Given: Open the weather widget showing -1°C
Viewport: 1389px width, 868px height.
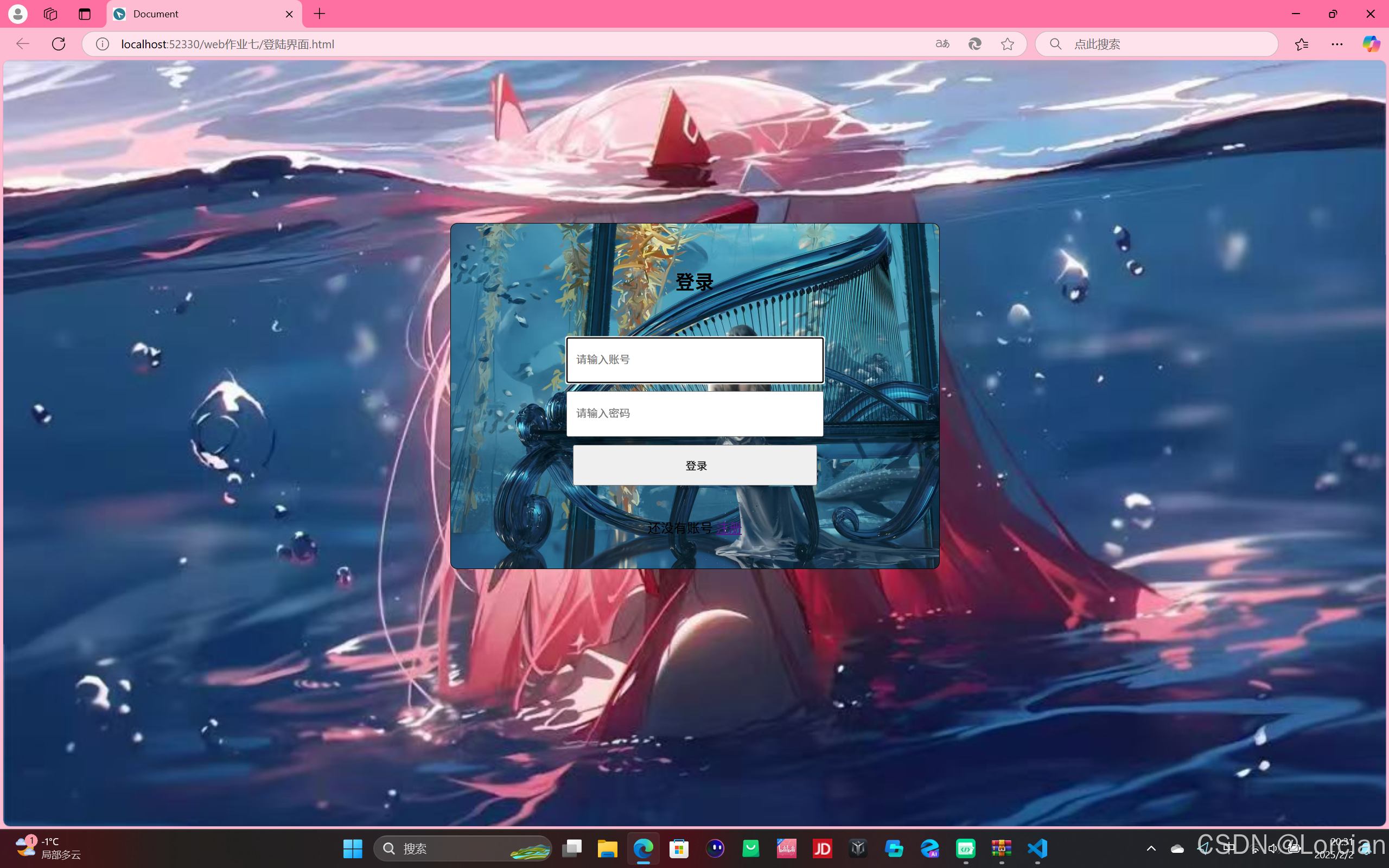Looking at the screenshot, I should 49,848.
